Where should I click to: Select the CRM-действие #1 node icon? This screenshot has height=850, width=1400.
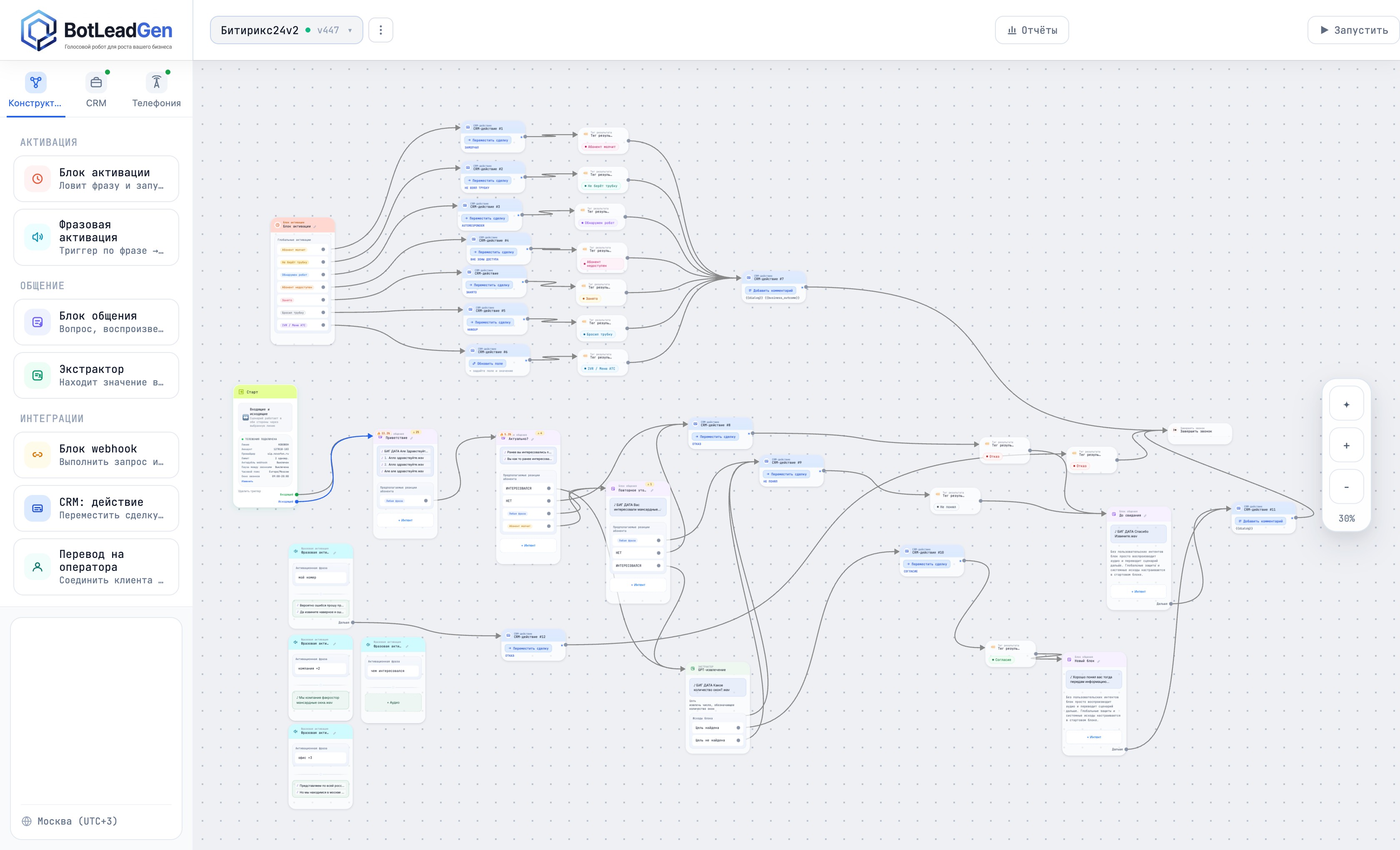pyautogui.click(x=467, y=128)
